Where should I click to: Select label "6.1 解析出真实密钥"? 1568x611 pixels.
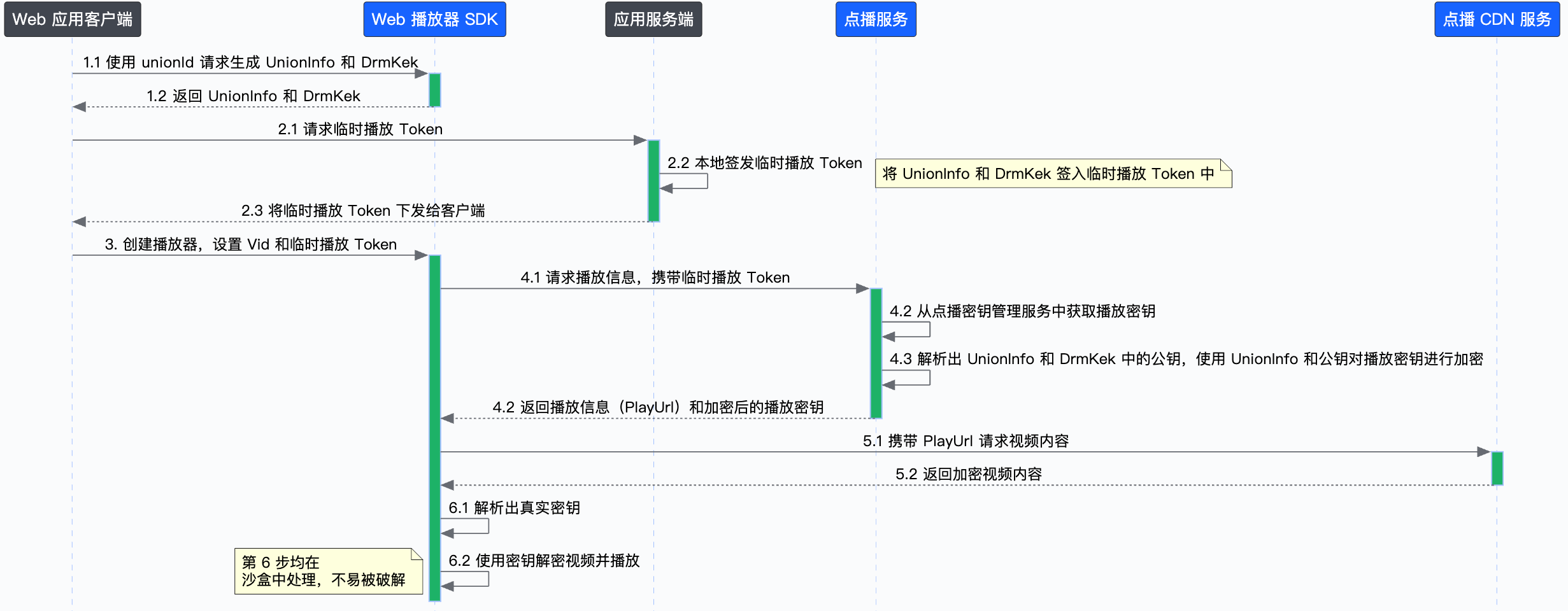[x=514, y=508]
